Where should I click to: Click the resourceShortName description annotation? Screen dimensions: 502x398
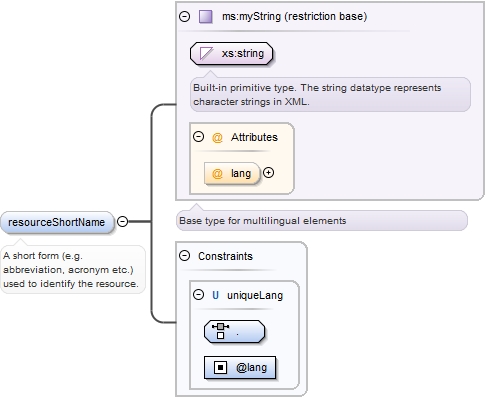(73, 270)
